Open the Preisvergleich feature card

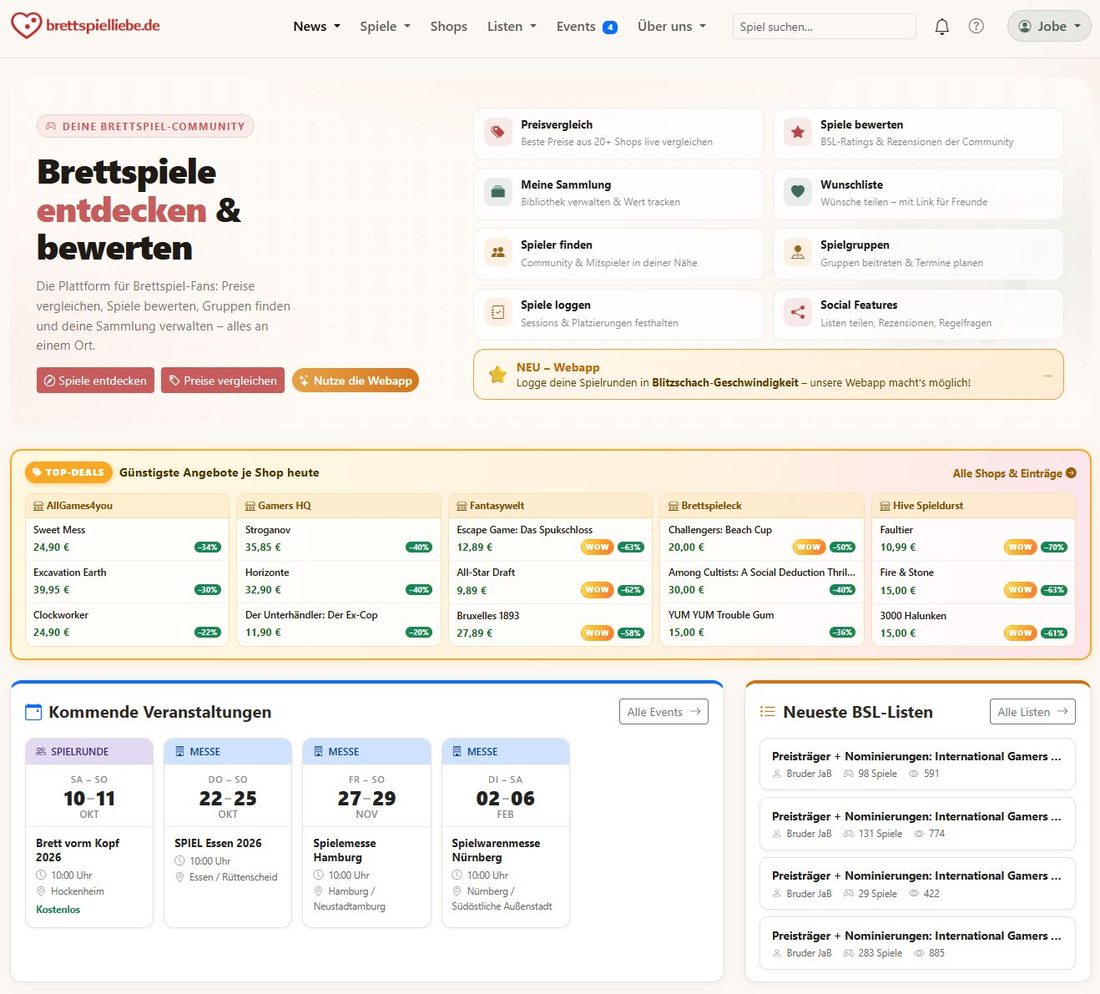point(618,133)
